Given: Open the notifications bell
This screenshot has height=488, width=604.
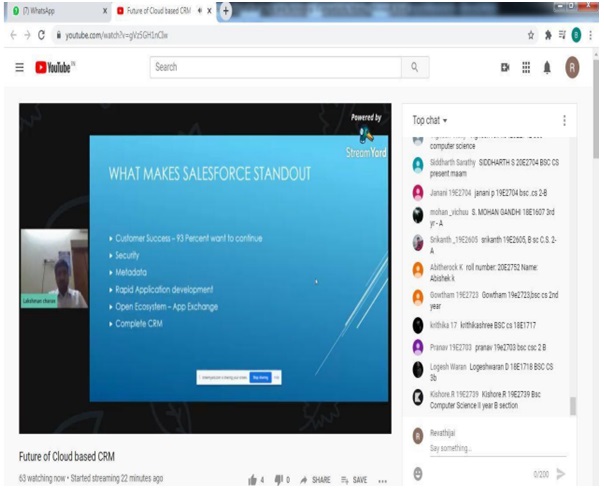Looking at the screenshot, I should point(547,67).
